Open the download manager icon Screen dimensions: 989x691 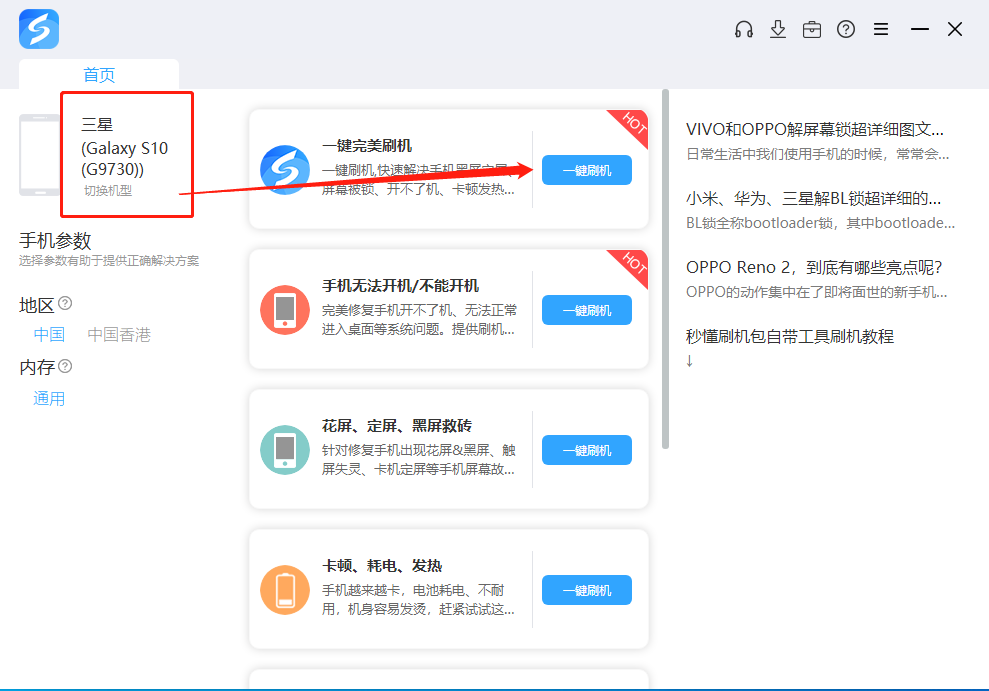click(x=778, y=29)
